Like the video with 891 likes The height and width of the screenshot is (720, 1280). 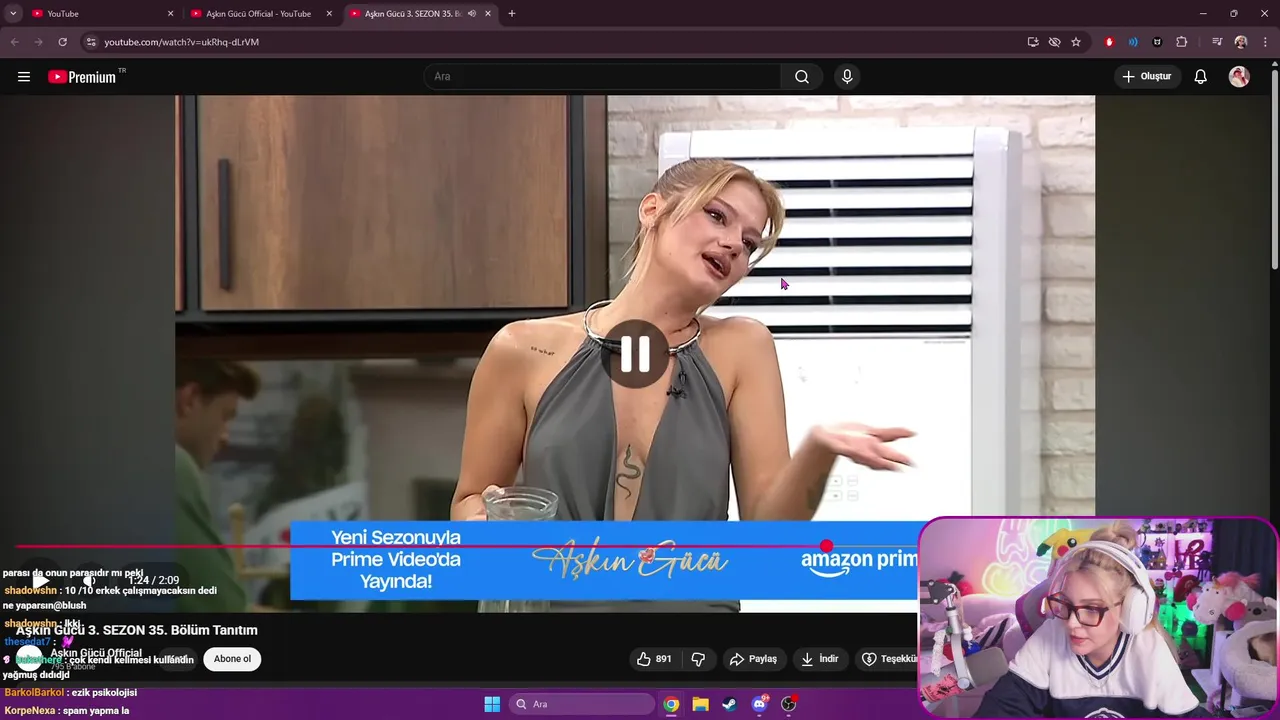654,659
